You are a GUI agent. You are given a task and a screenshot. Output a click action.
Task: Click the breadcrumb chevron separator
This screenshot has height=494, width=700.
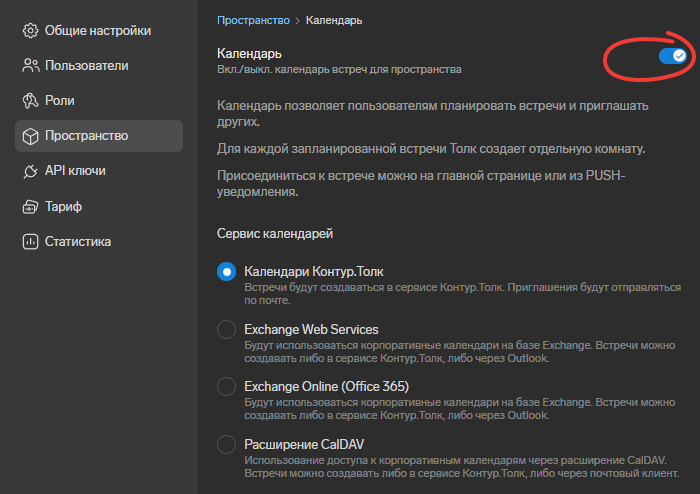tap(298, 21)
